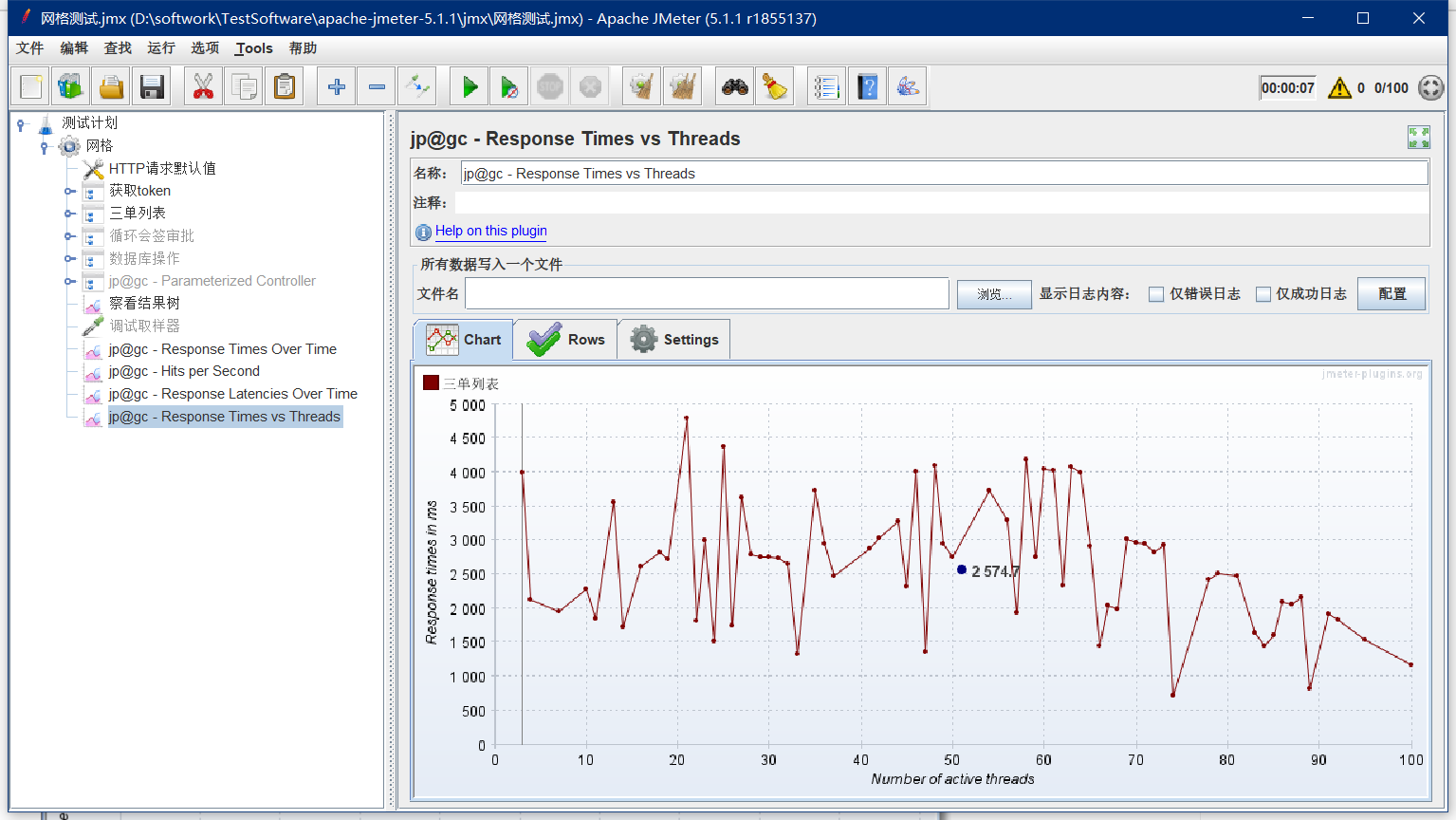Open the Templates toolbar icon

tap(70, 87)
